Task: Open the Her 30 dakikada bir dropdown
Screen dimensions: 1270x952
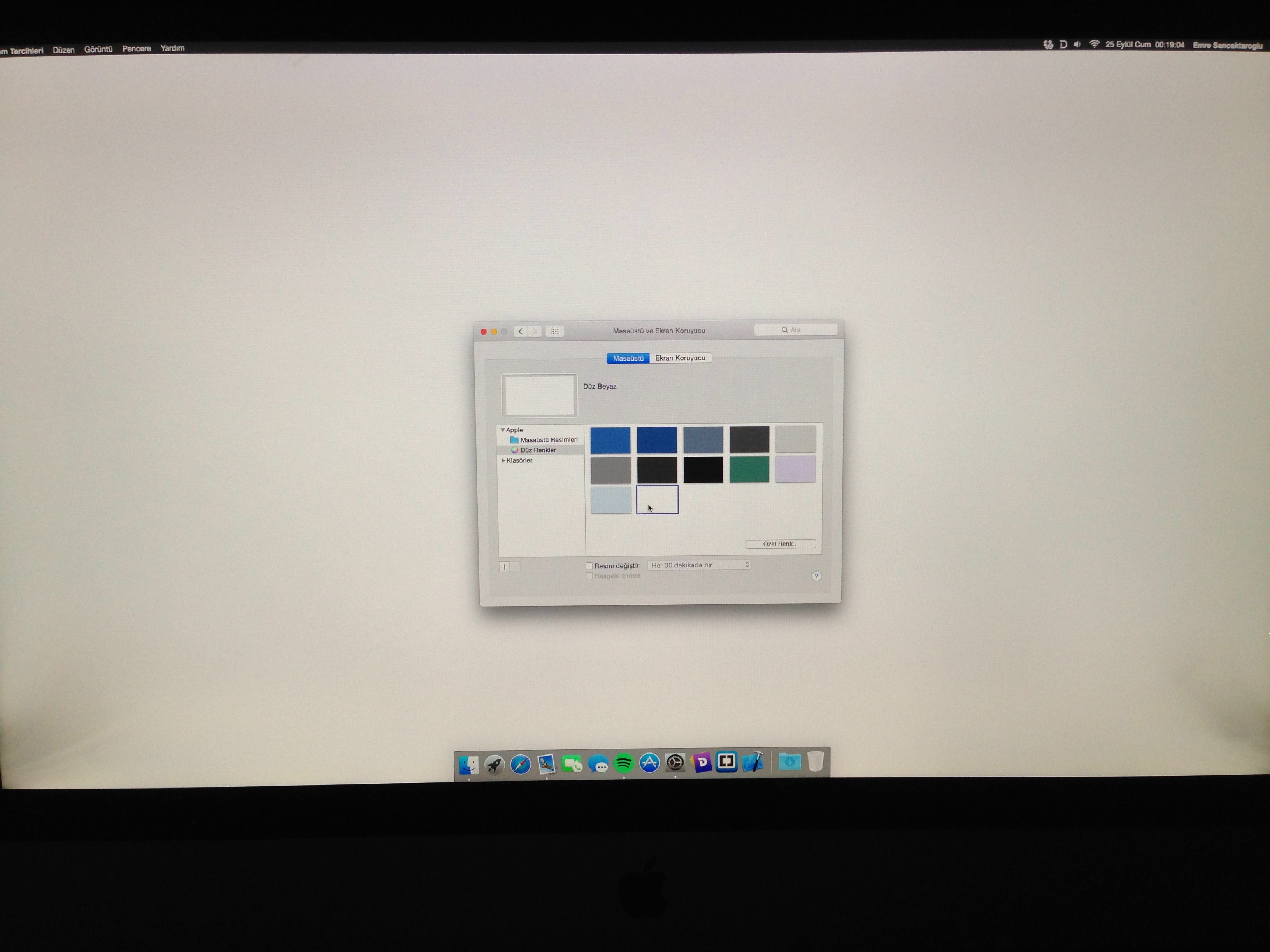Action: click(699, 565)
